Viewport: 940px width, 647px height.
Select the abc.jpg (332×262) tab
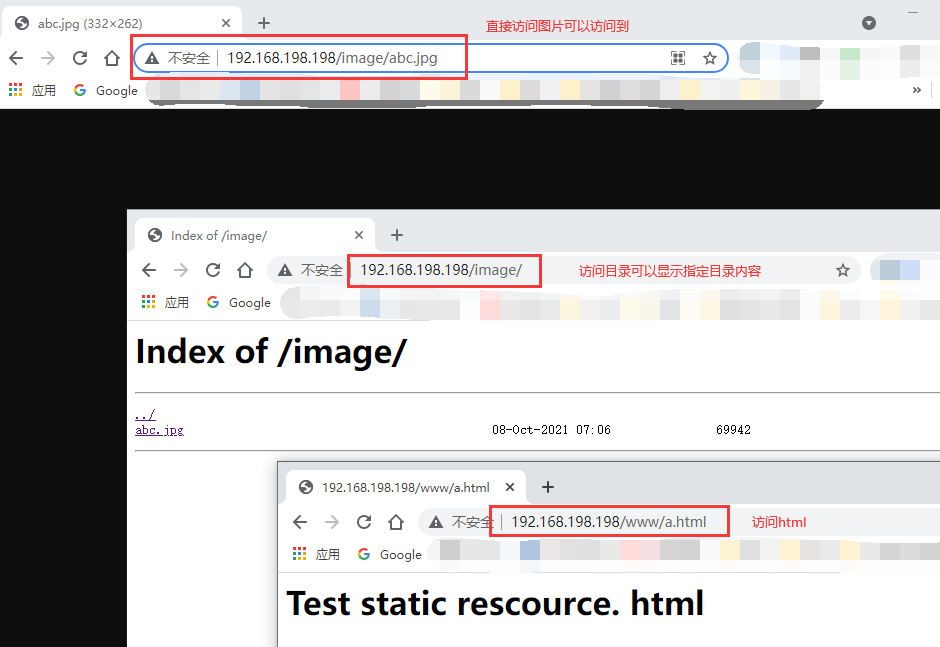pos(122,23)
